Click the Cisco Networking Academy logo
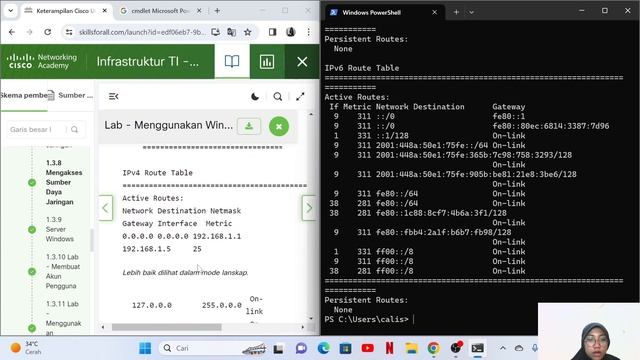The height and width of the screenshot is (360, 640). 42,61
